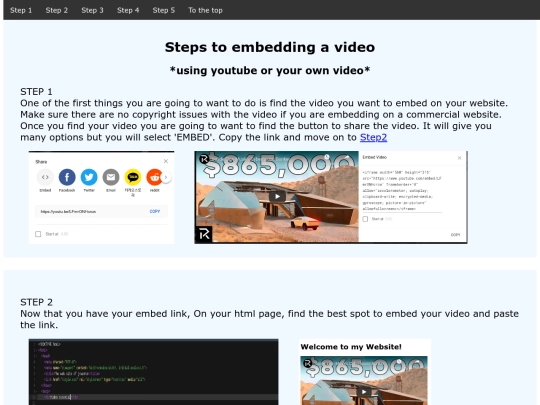The width and height of the screenshot is (540, 405).
Task: Click the Email share icon
Action: [x=111, y=177]
